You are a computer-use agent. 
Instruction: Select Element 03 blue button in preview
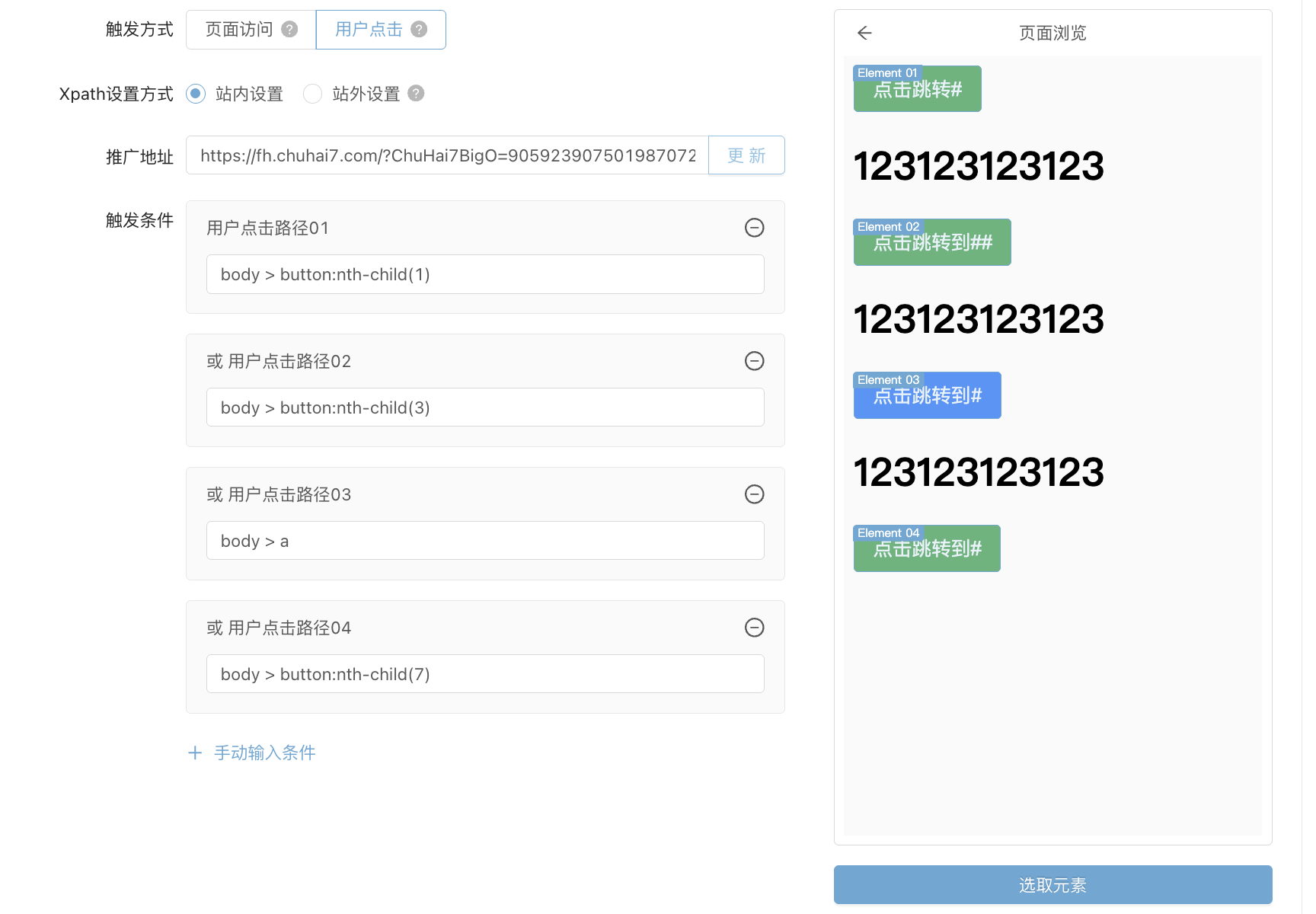click(927, 396)
